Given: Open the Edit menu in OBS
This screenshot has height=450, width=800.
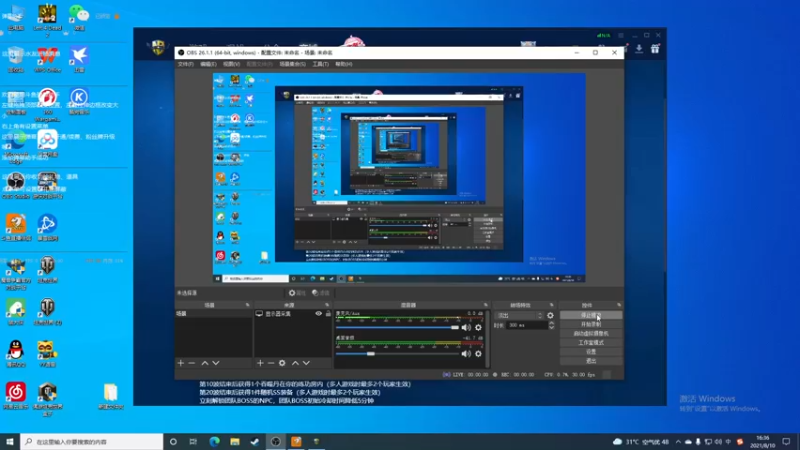Looking at the screenshot, I should 208,64.
